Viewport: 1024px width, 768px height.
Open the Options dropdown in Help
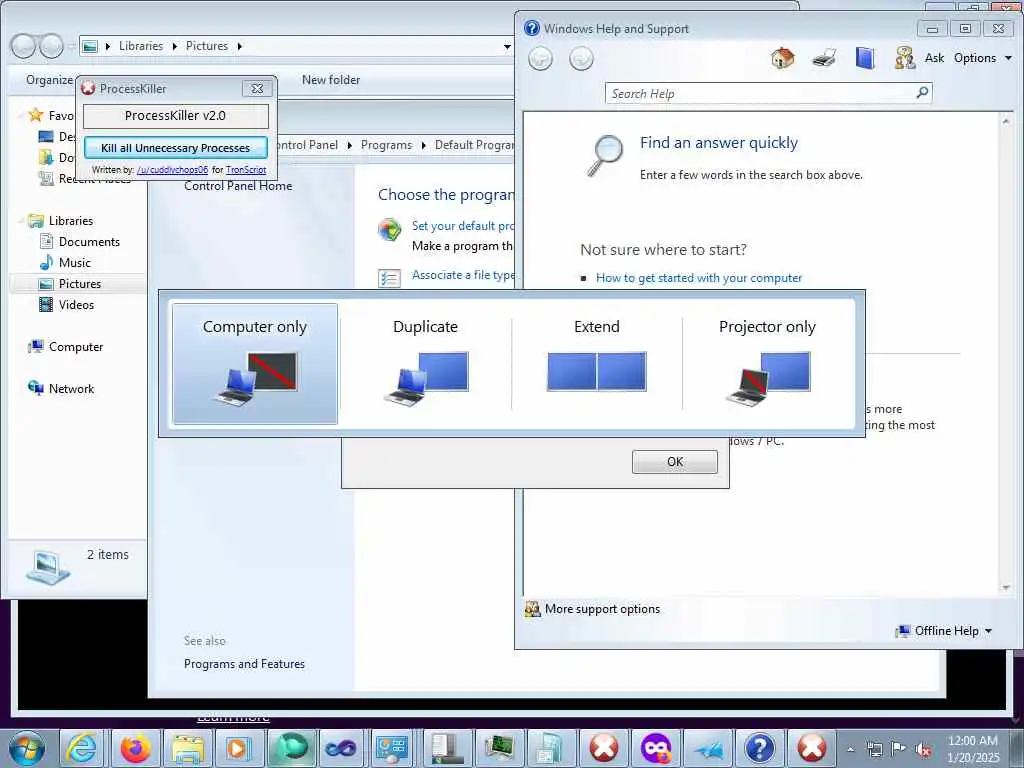(x=983, y=58)
